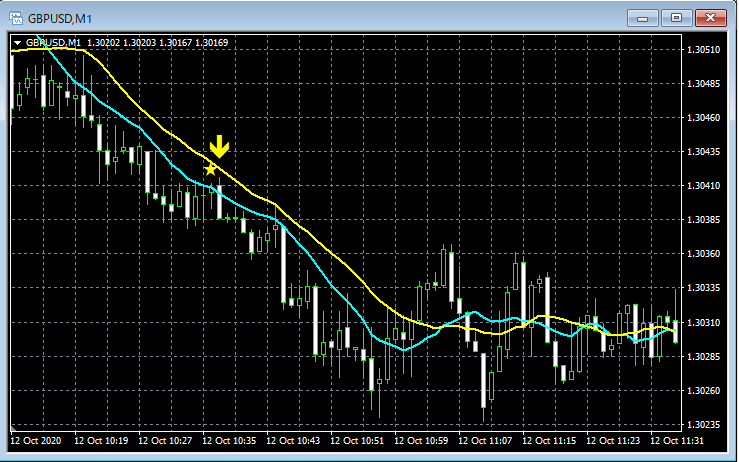739x462 pixels.
Task: Click price label 1.30485 on scale
Action: pos(704,83)
